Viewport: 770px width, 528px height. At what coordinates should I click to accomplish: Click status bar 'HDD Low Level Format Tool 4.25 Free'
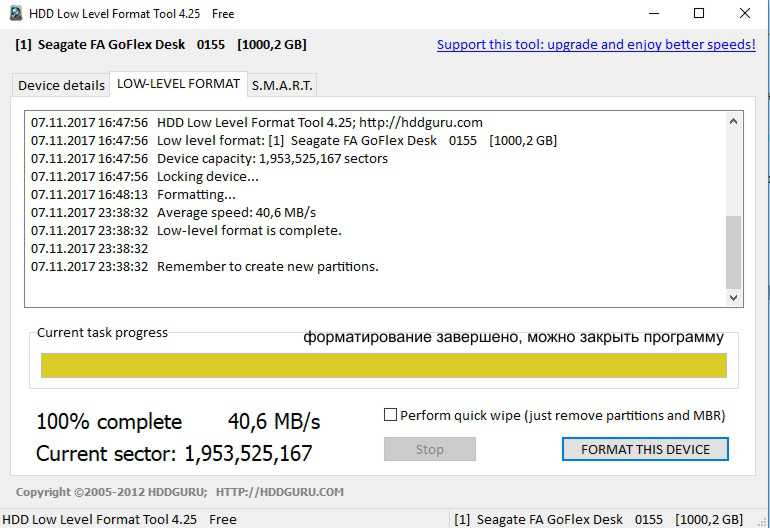click(x=119, y=519)
